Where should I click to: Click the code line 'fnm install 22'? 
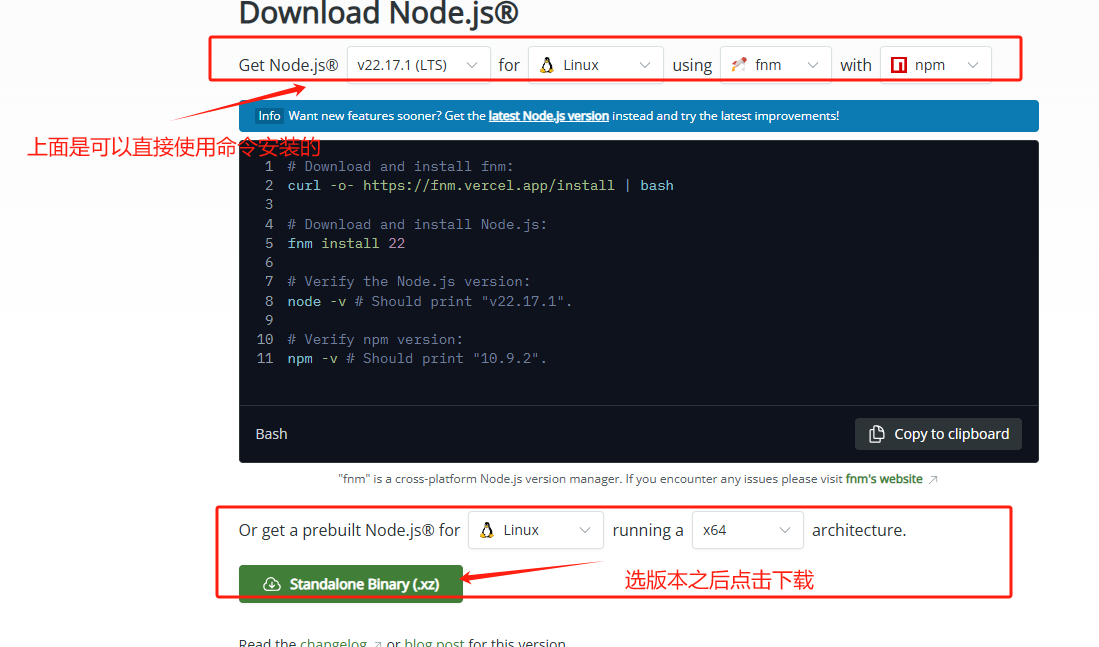346,243
